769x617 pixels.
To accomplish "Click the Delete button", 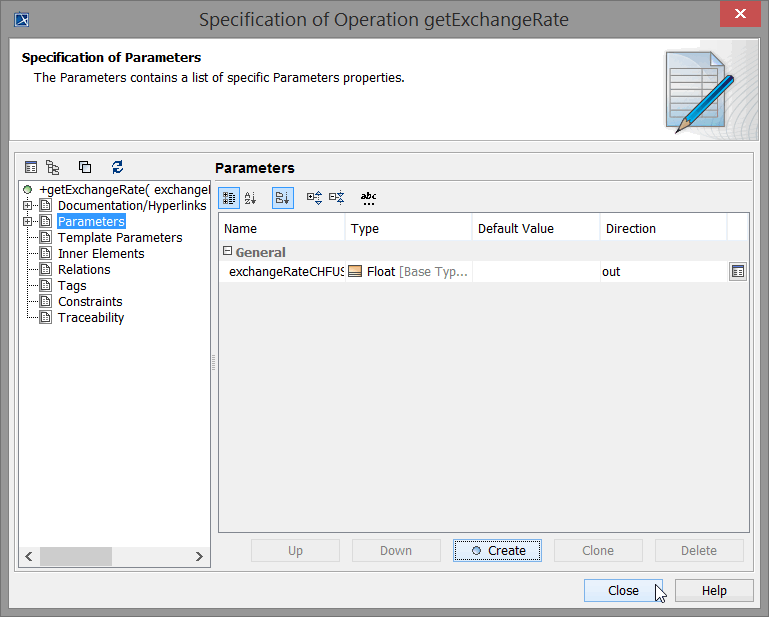I will coord(699,551).
